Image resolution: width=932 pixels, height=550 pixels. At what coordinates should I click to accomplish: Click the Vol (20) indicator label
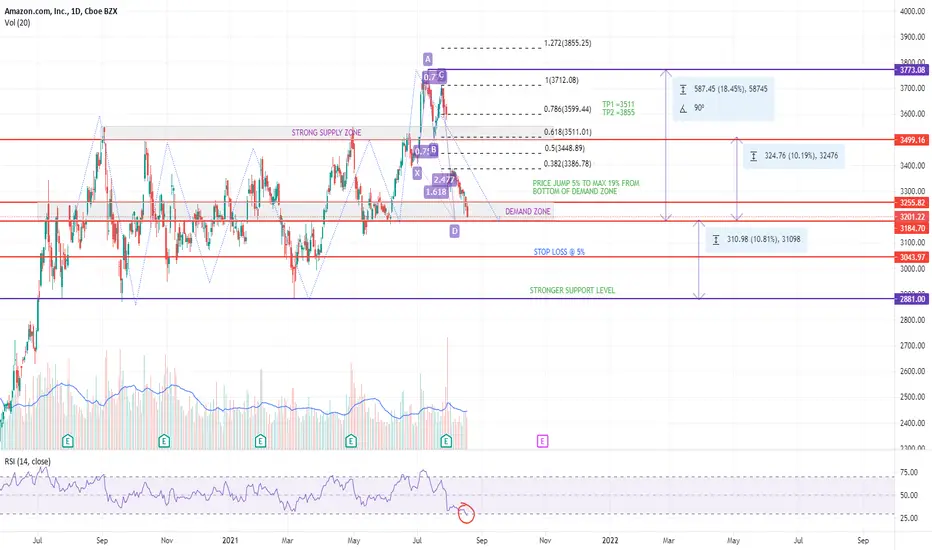[x=17, y=23]
